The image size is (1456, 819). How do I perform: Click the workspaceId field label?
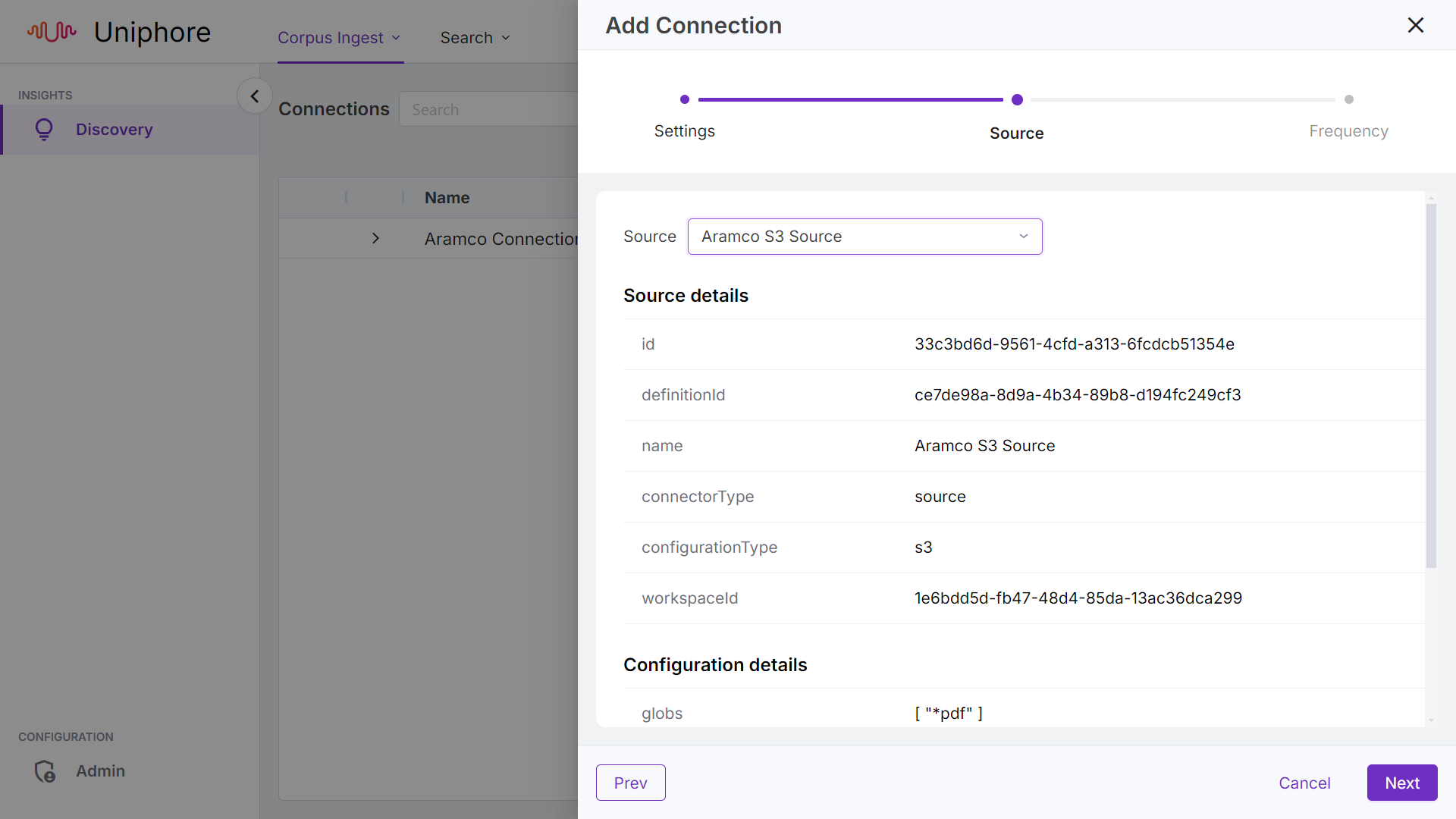coord(689,598)
